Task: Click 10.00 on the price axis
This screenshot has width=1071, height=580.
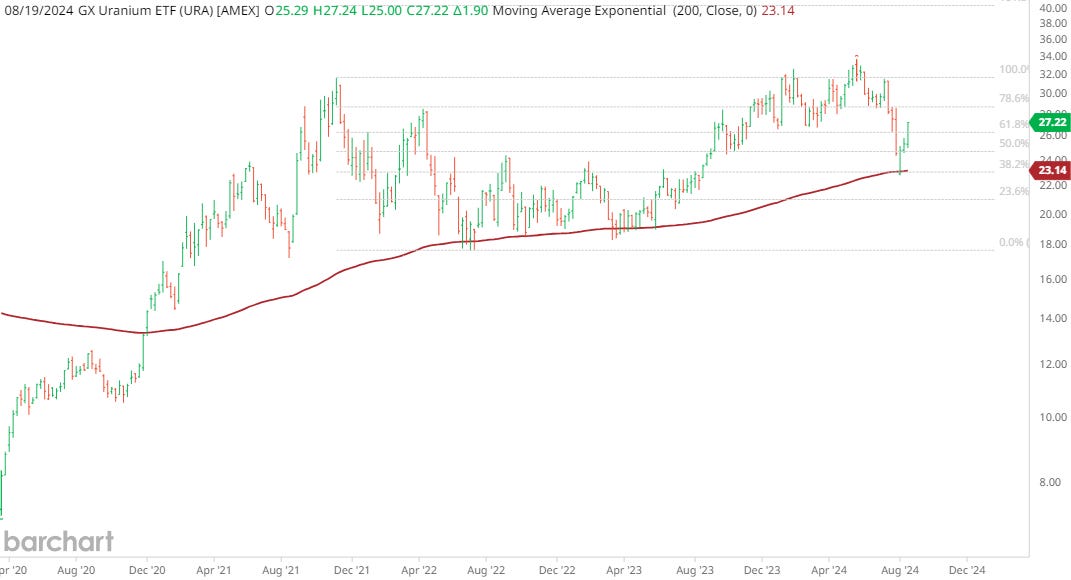Action: click(x=1053, y=417)
